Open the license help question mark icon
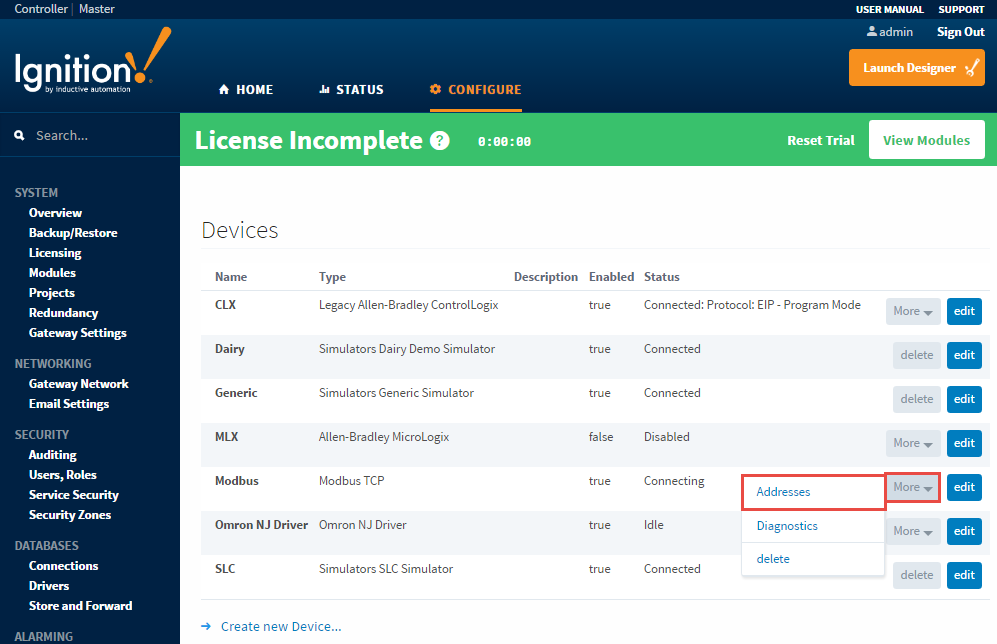The height and width of the screenshot is (644, 997). pos(439,140)
